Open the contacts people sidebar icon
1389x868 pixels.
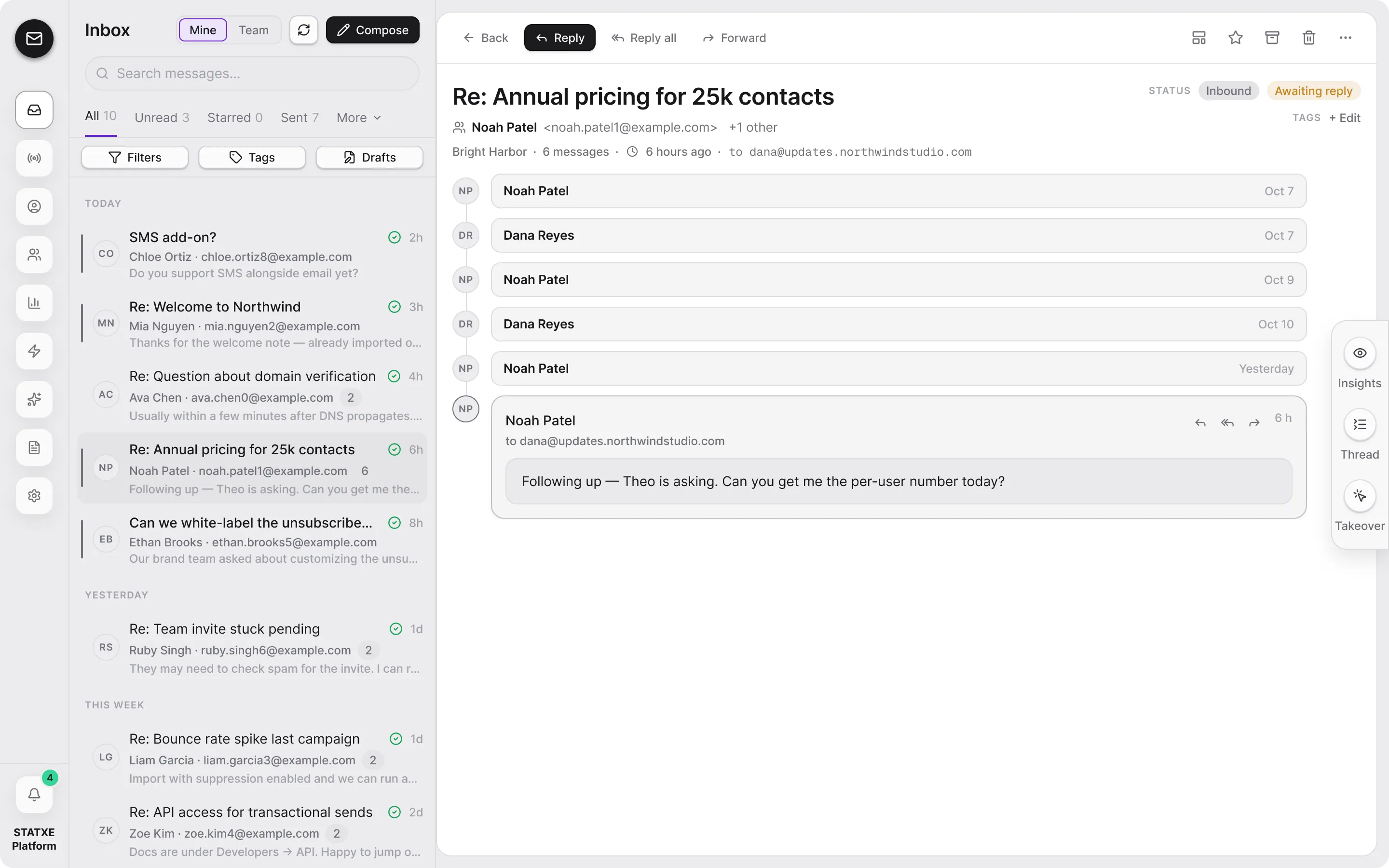(34, 254)
